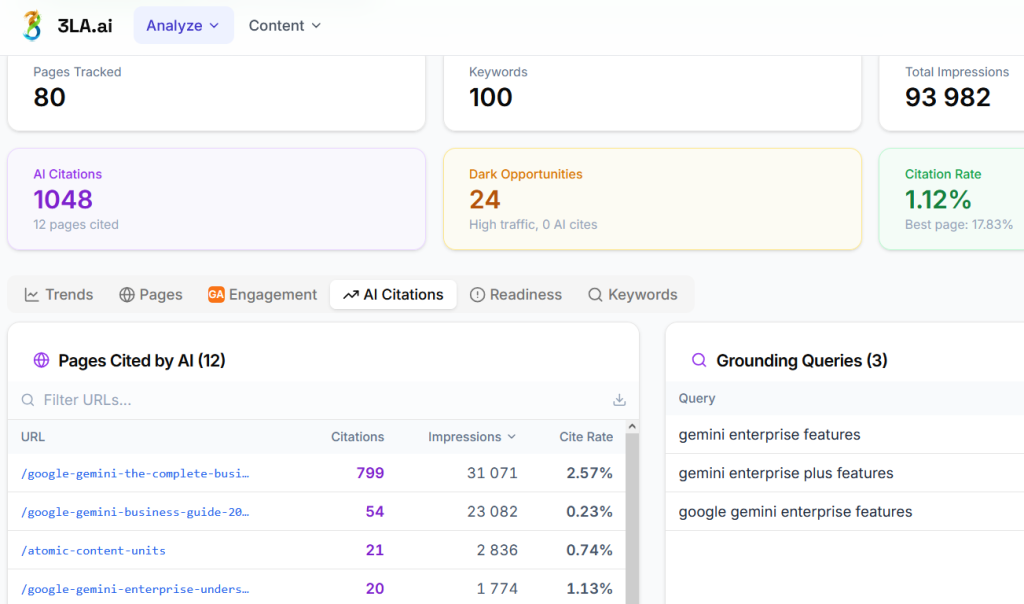Screen dimensions: 1024x604
Task: Click the 0.74% cite rate cell
Action: pos(589,550)
